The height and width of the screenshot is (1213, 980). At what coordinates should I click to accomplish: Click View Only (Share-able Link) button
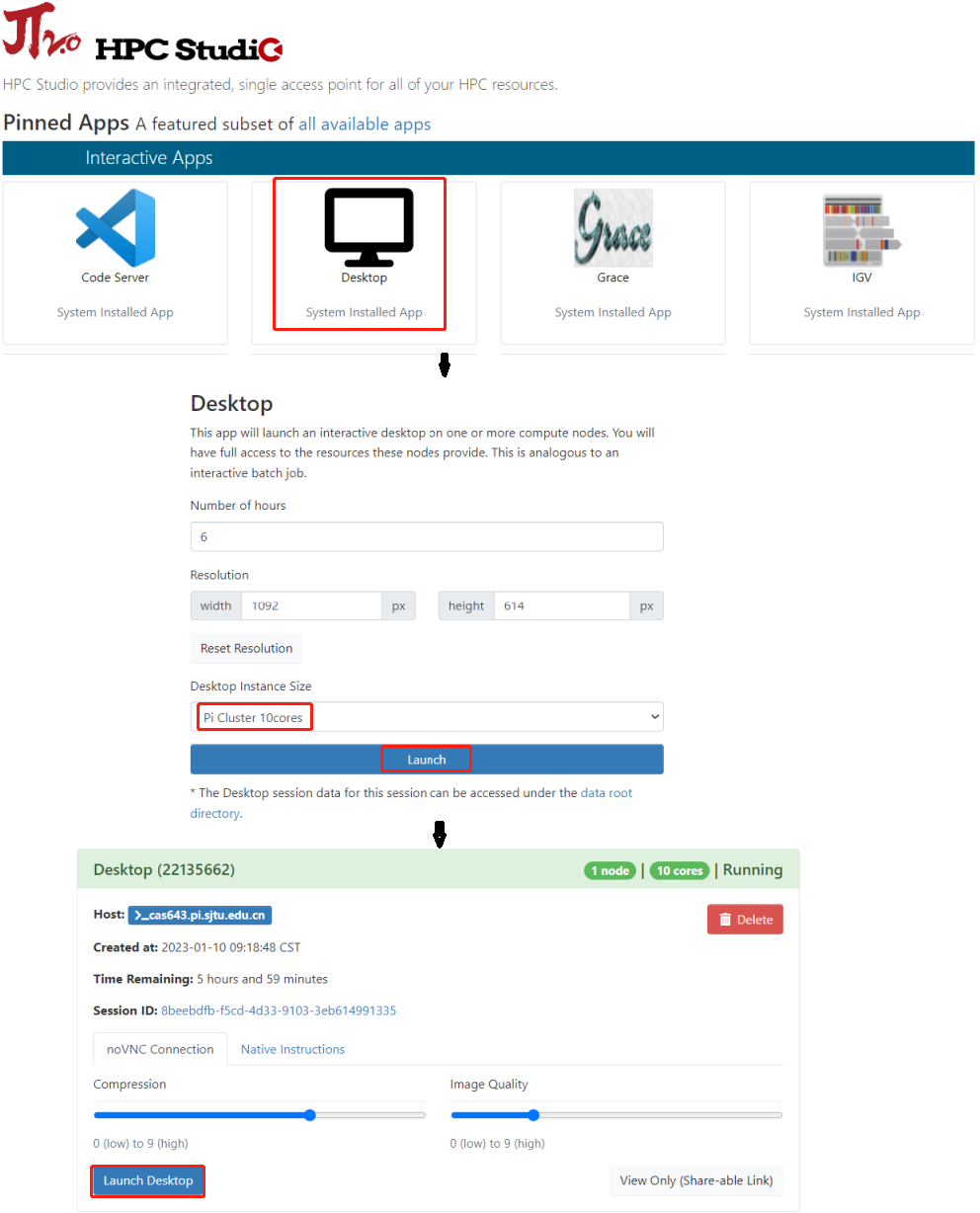695,1180
